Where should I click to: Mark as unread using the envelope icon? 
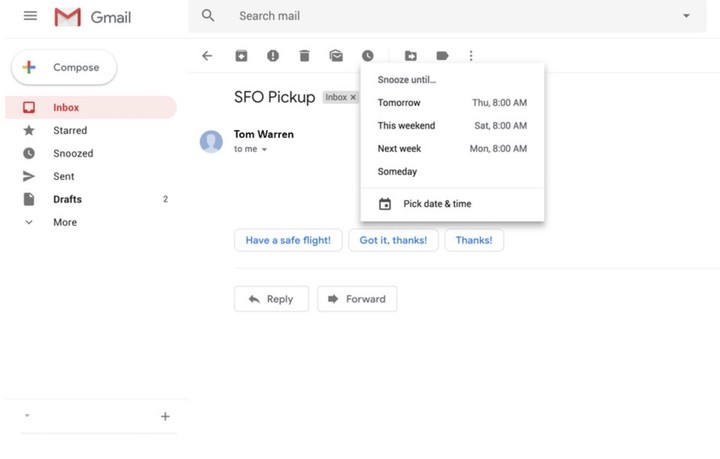point(336,56)
